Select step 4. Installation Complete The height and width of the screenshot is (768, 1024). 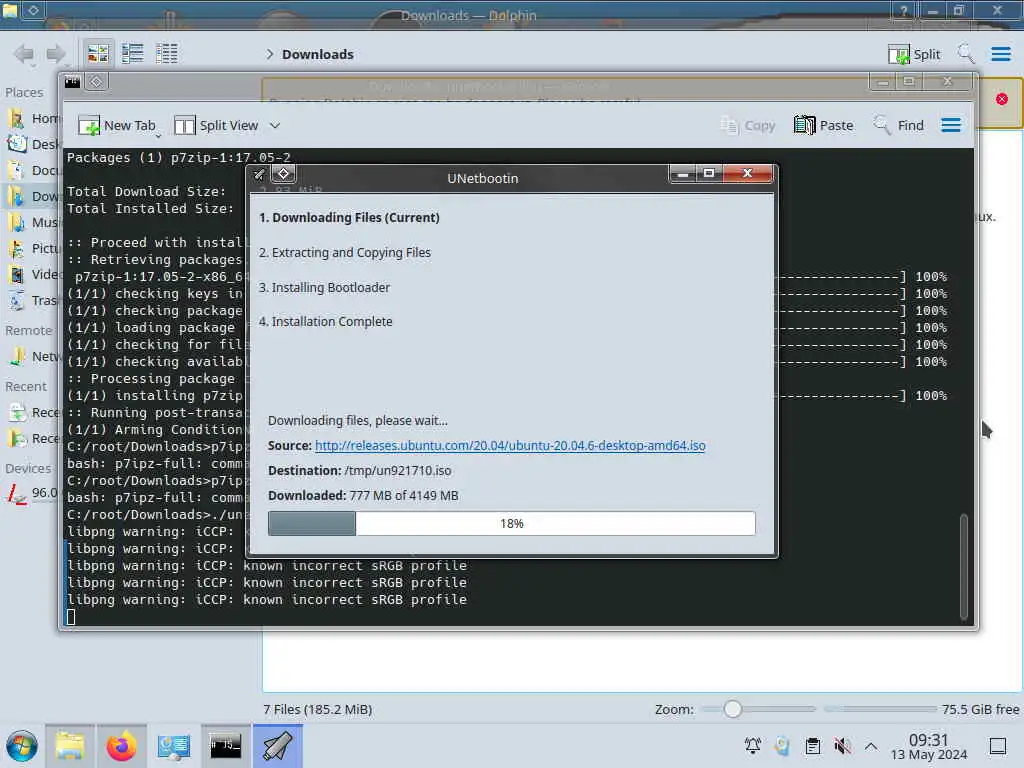[x=326, y=321]
